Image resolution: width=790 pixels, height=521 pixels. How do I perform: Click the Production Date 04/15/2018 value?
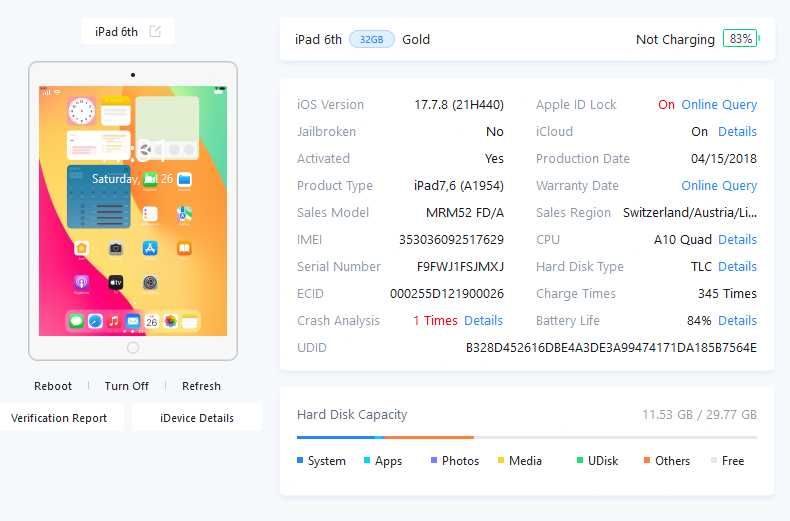(x=724, y=159)
